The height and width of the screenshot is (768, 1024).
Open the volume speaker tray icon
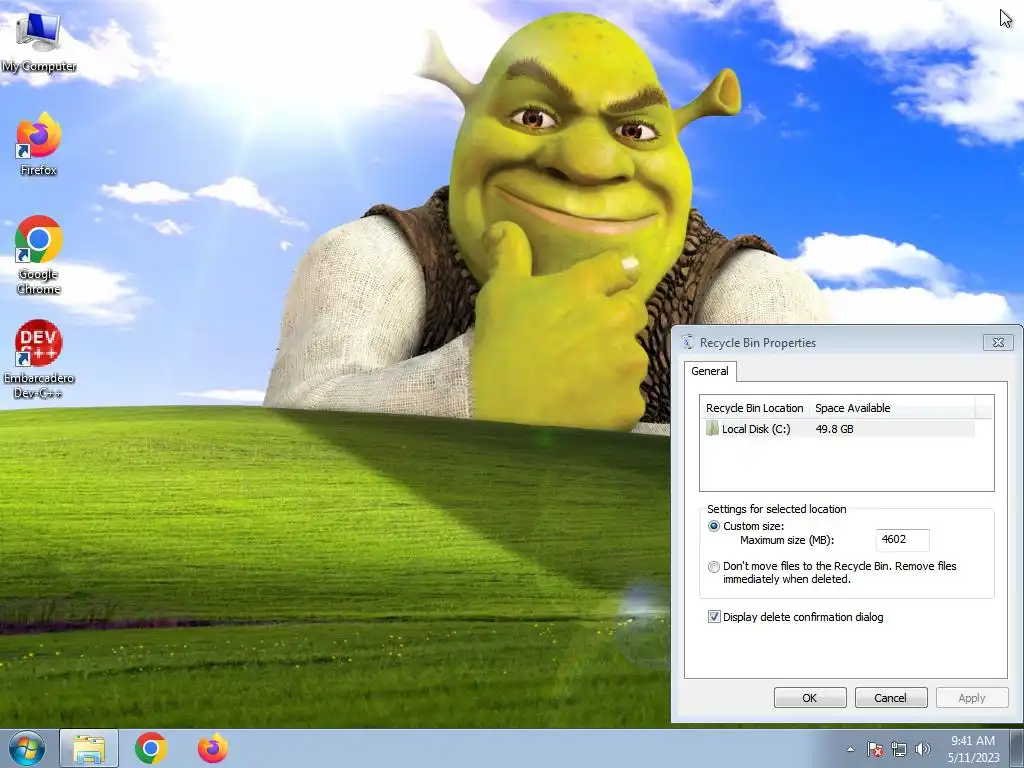coord(923,749)
